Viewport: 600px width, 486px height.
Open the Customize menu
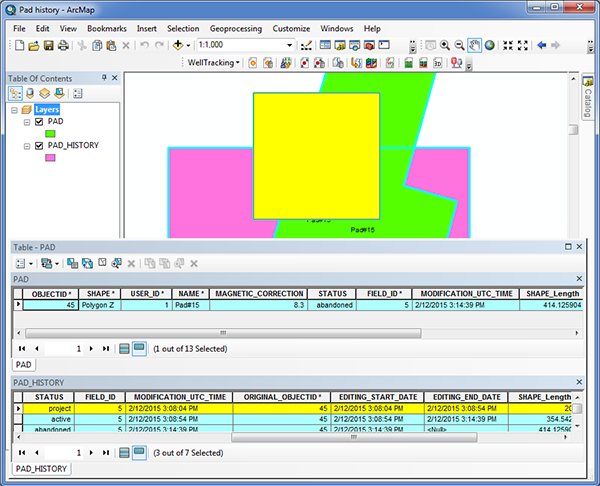click(x=291, y=29)
